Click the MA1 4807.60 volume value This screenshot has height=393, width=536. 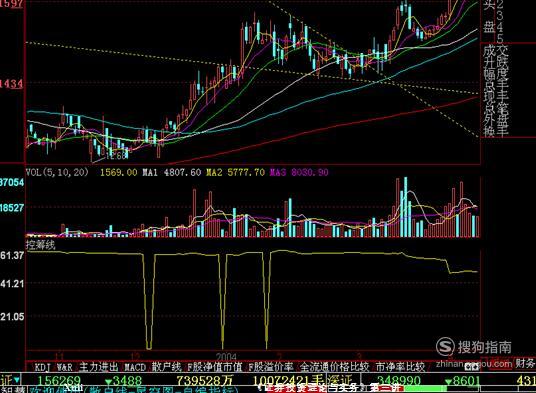[x=172, y=172]
